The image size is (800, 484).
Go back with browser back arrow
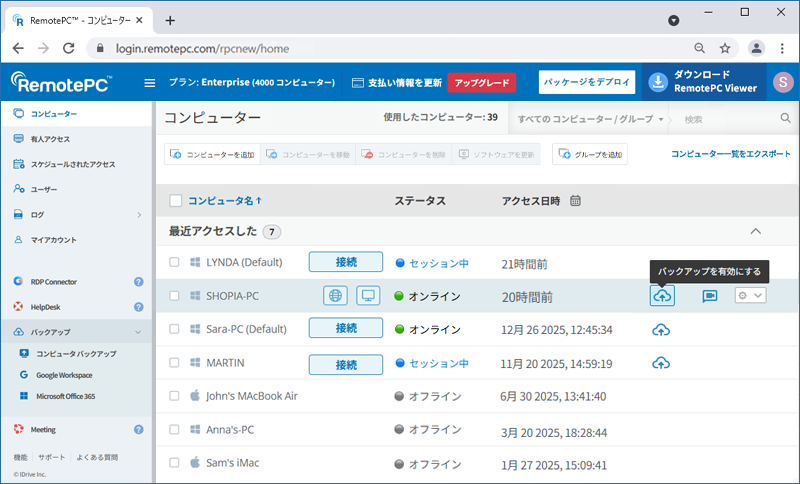[x=18, y=48]
